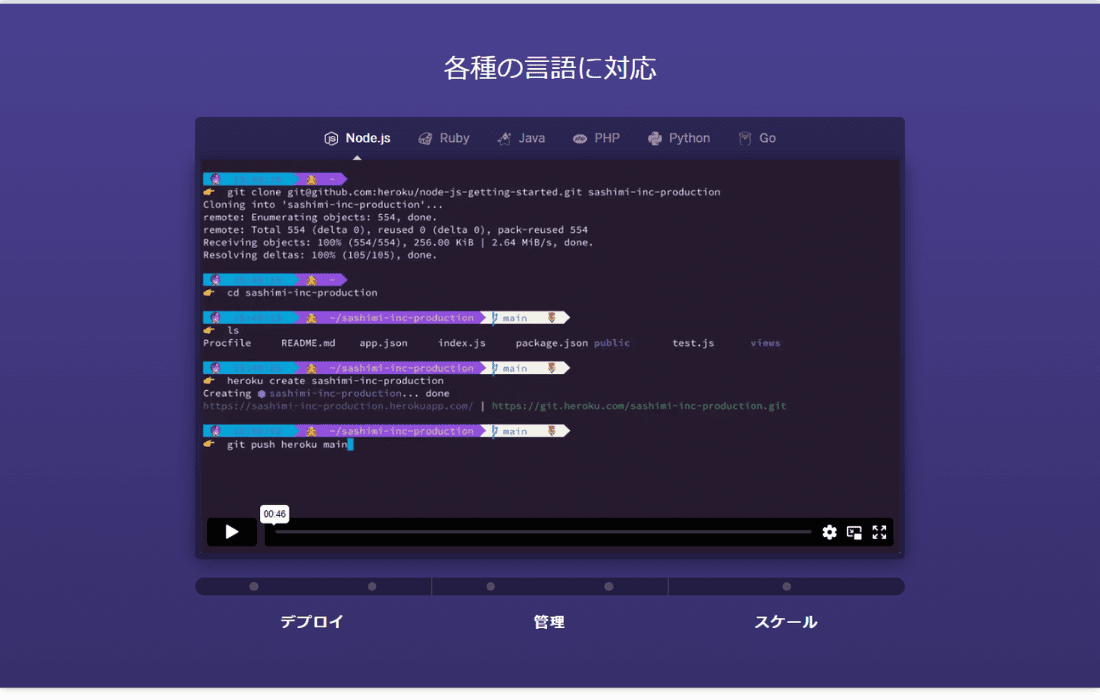The width and height of the screenshot is (1100, 700).
Task: Seek along the video progress bar
Action: pyautogui.click(x=543, y=532)
